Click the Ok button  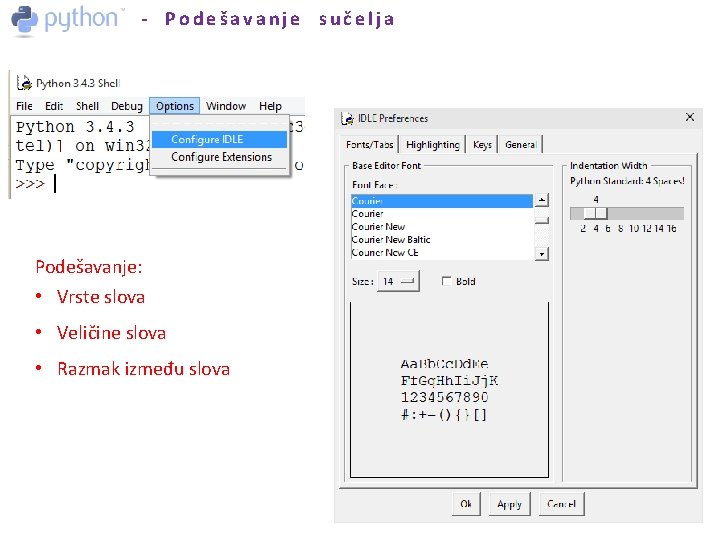pos(466,504)
